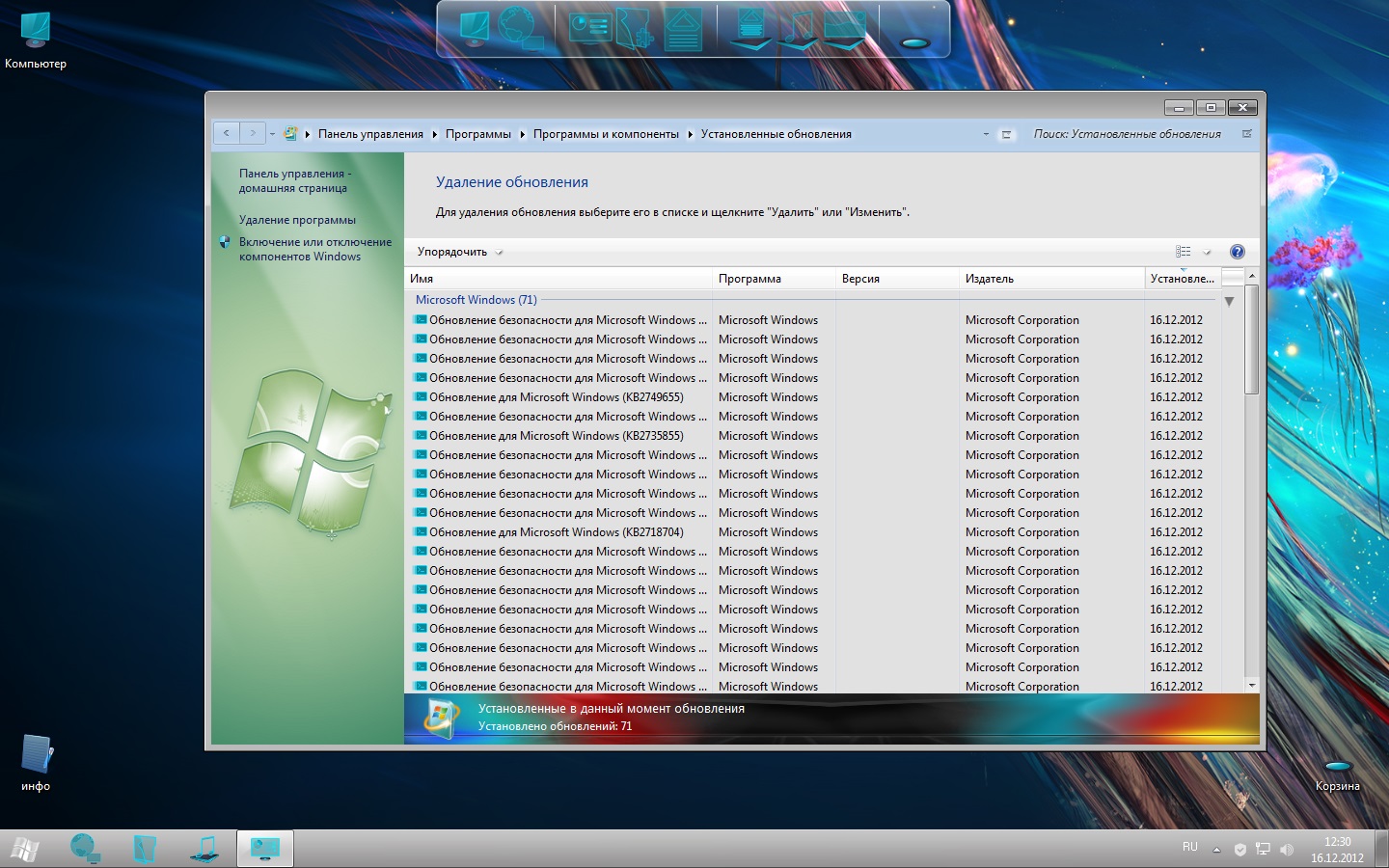Screen dimensions: 1389x868
Task: Change the view using the view icon
Action: click(1184, 252)
